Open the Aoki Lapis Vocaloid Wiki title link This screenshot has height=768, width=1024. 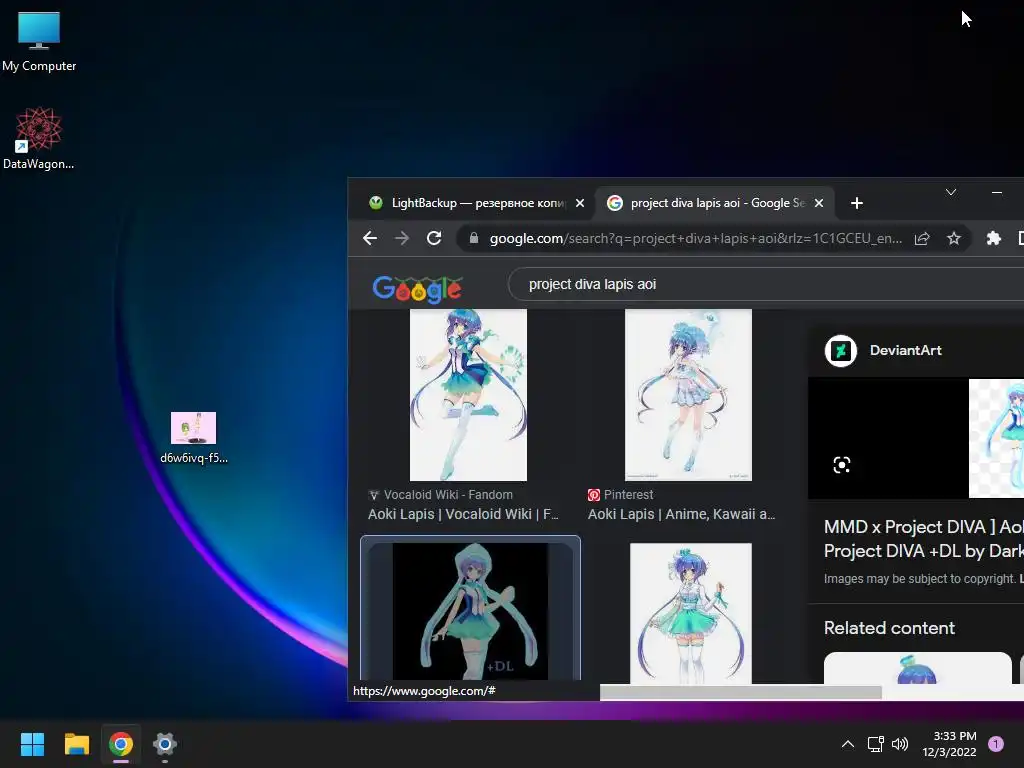(x=463, y=514)
